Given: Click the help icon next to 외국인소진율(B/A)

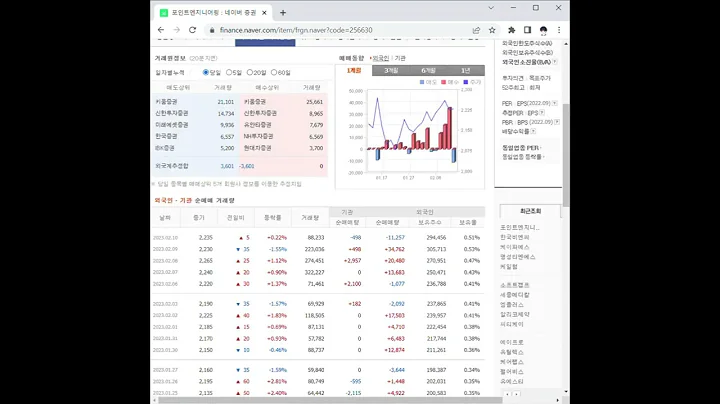Looking at the screenshot, I should tap(555, 62).
